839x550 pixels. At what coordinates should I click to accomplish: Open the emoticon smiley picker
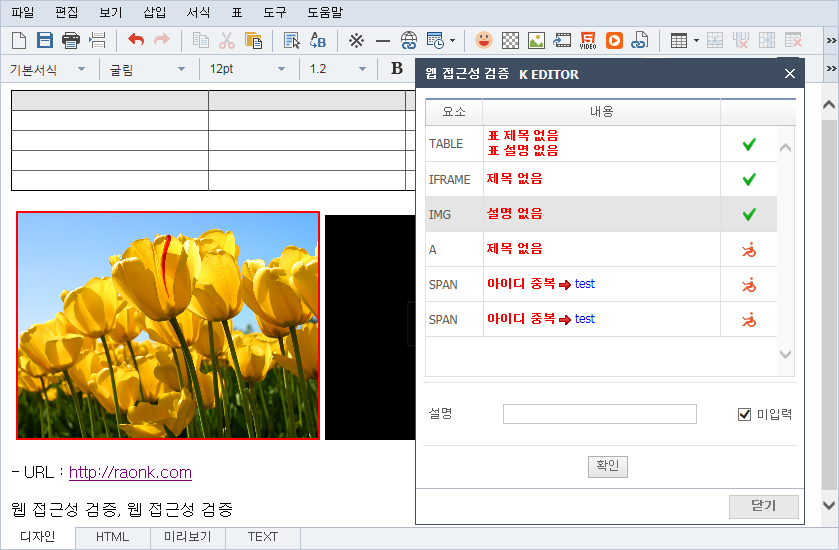click(484, 40)
